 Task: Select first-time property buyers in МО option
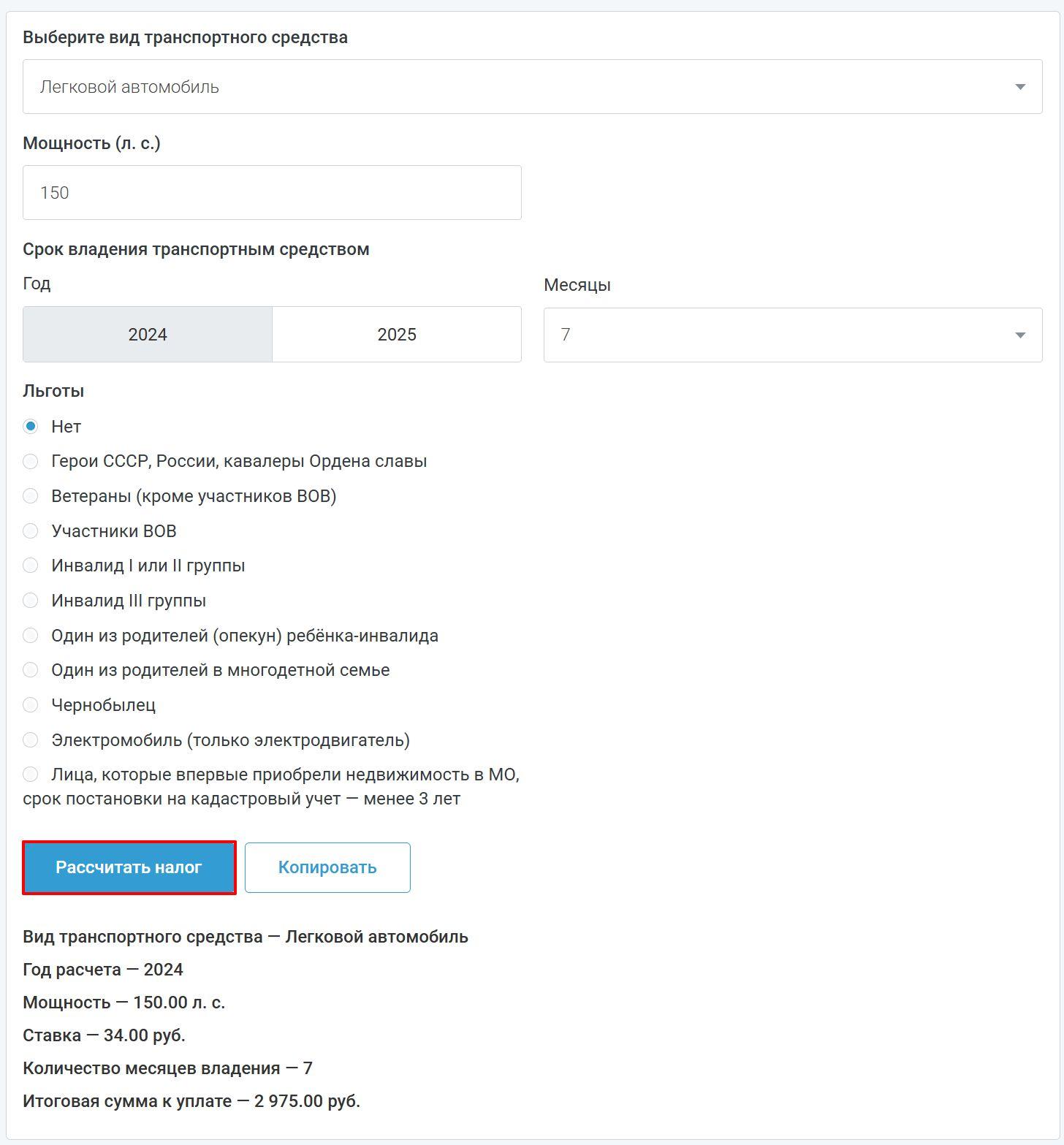(x=31, y=775)
